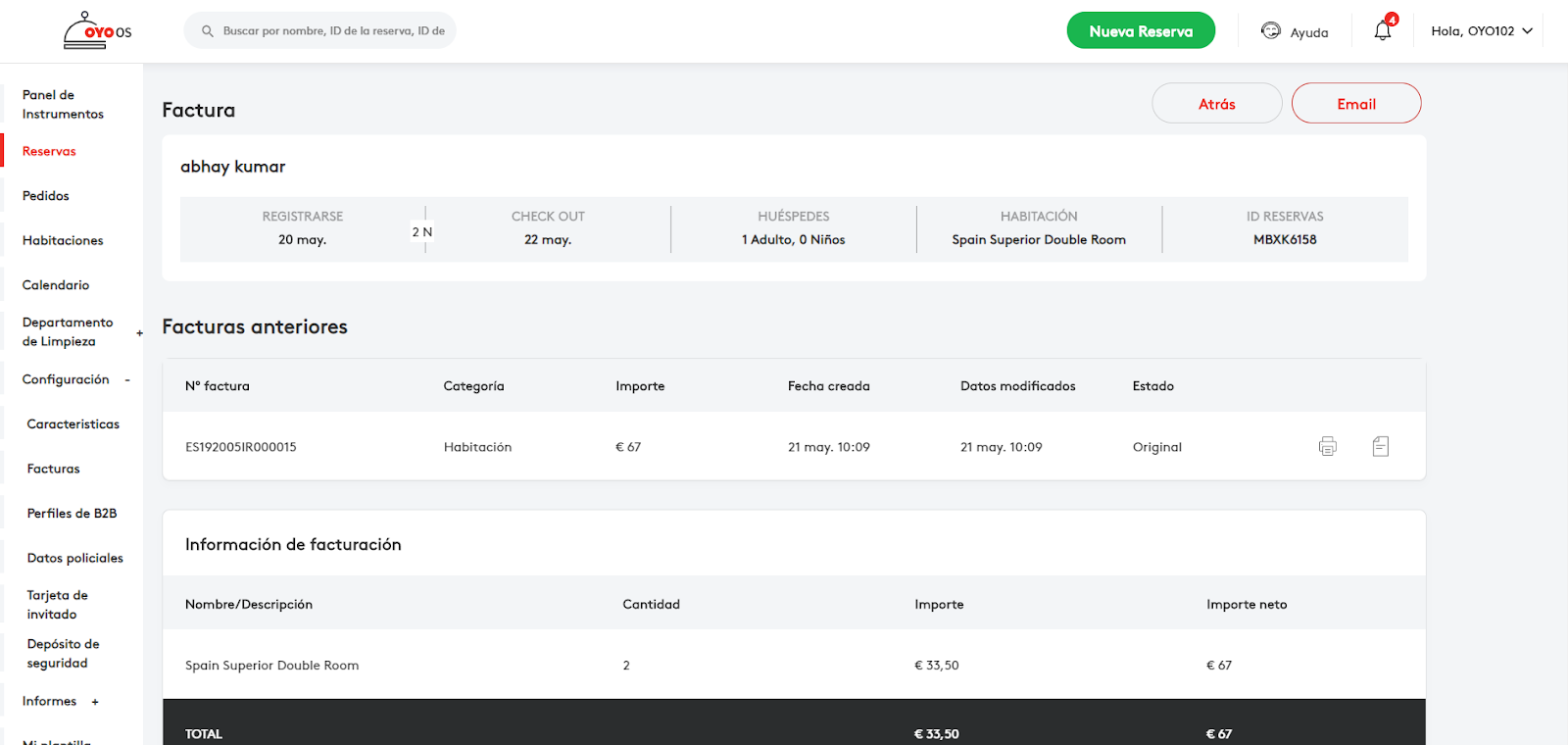Click Nueva Reserva button

pyautogui.click(x=1141, y=31)
